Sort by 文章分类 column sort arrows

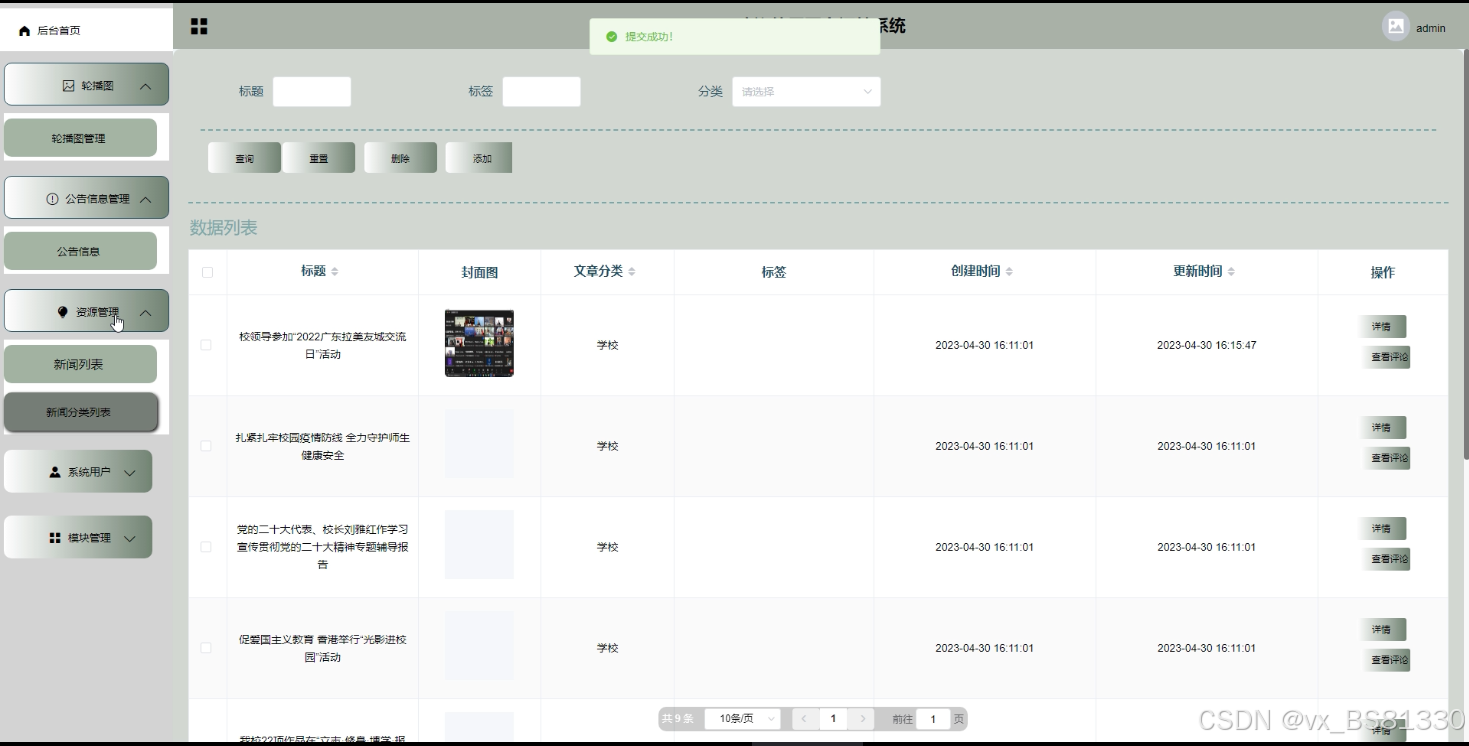[x=632, y=272]
